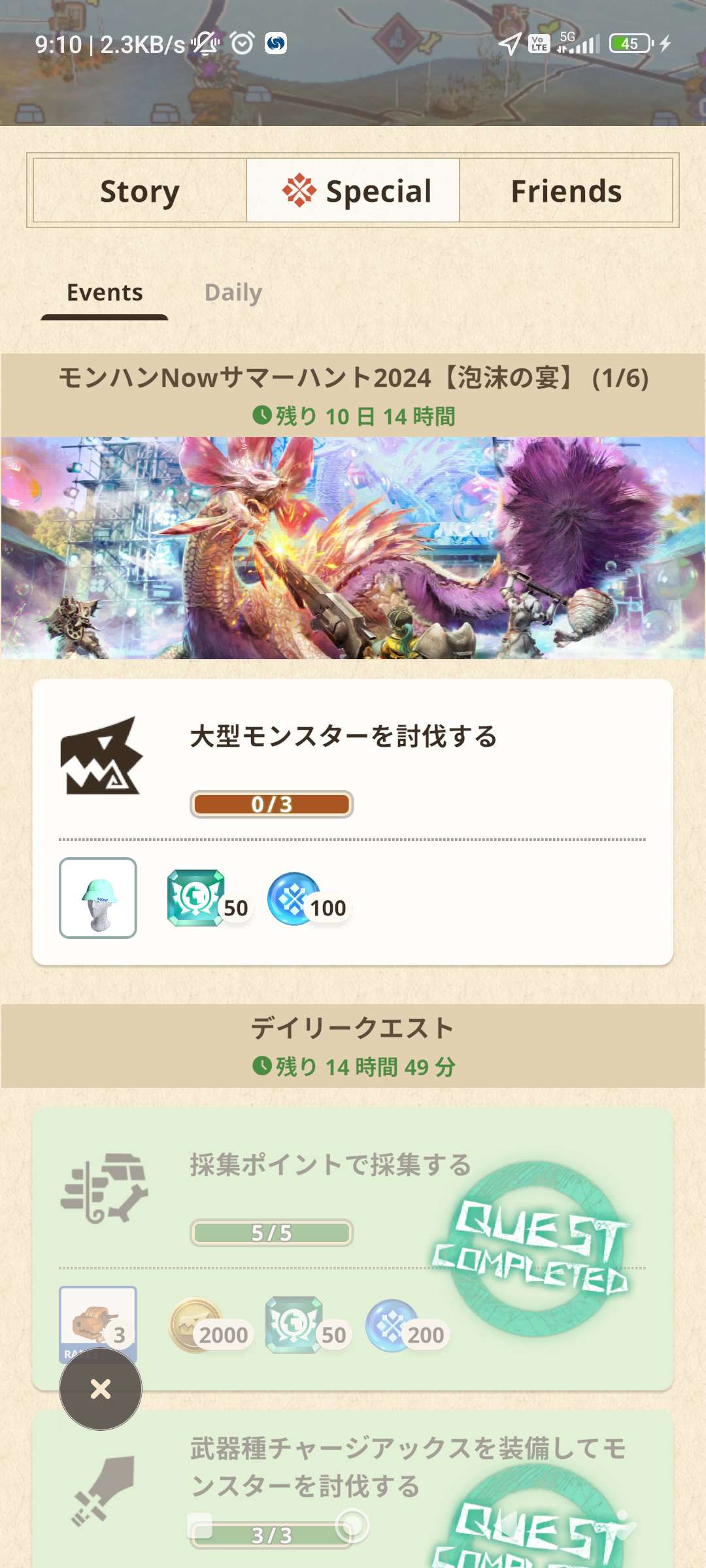Image resolution: width=706 pixels, height=1568 pixels.
Task: Switch to the Daily sub-tab
Action: 233,292
